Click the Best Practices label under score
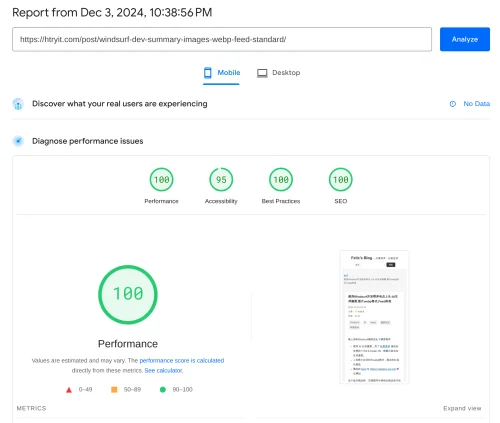Image resolution: width=500 pixels, height=423 pixels. pyautogui.click(x=281, y=201)
